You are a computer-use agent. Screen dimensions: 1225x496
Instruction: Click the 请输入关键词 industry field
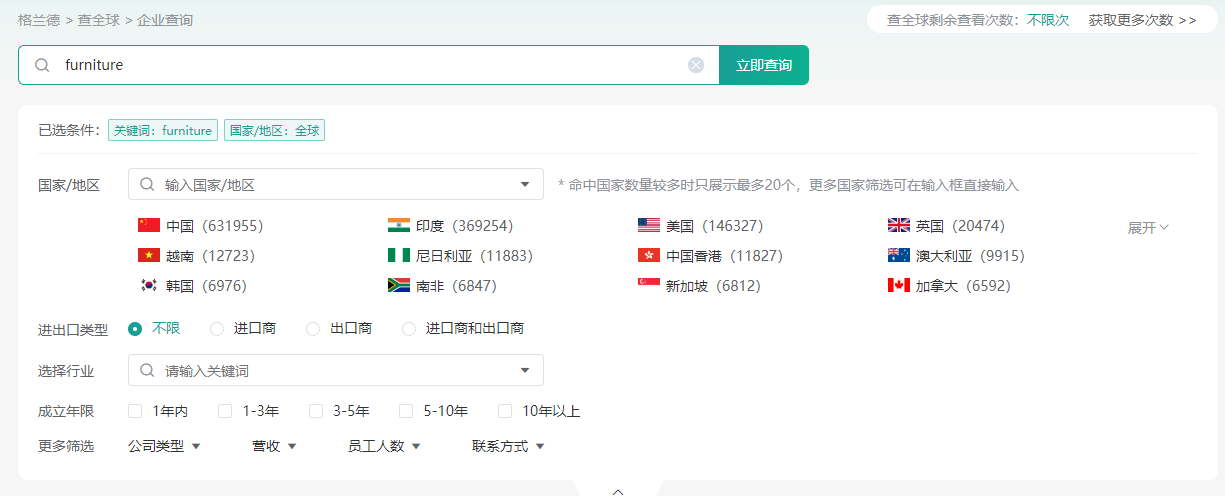pyautogui.click(x=336, y=370)
